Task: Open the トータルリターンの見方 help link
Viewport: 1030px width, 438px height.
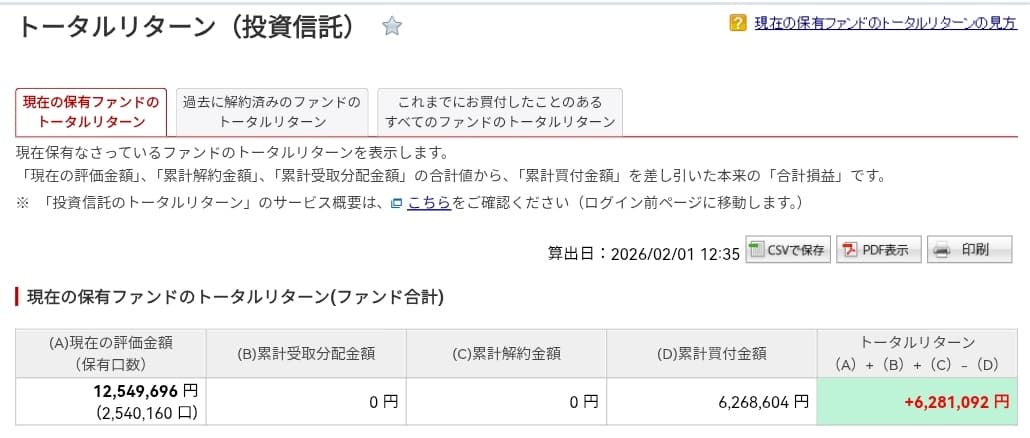Action: pyautogui.click(x=885, y=23)
